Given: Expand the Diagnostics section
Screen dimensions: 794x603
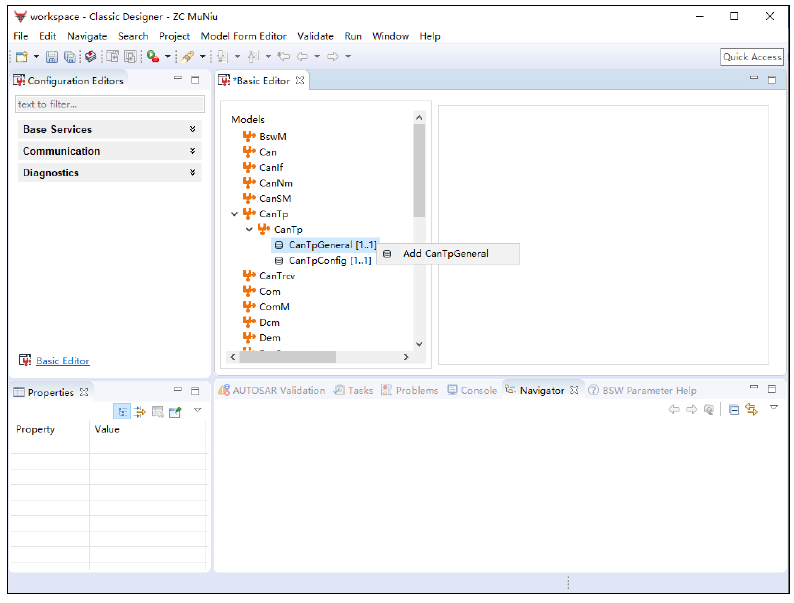Looking at the screenshot, I should pos(110,173).
